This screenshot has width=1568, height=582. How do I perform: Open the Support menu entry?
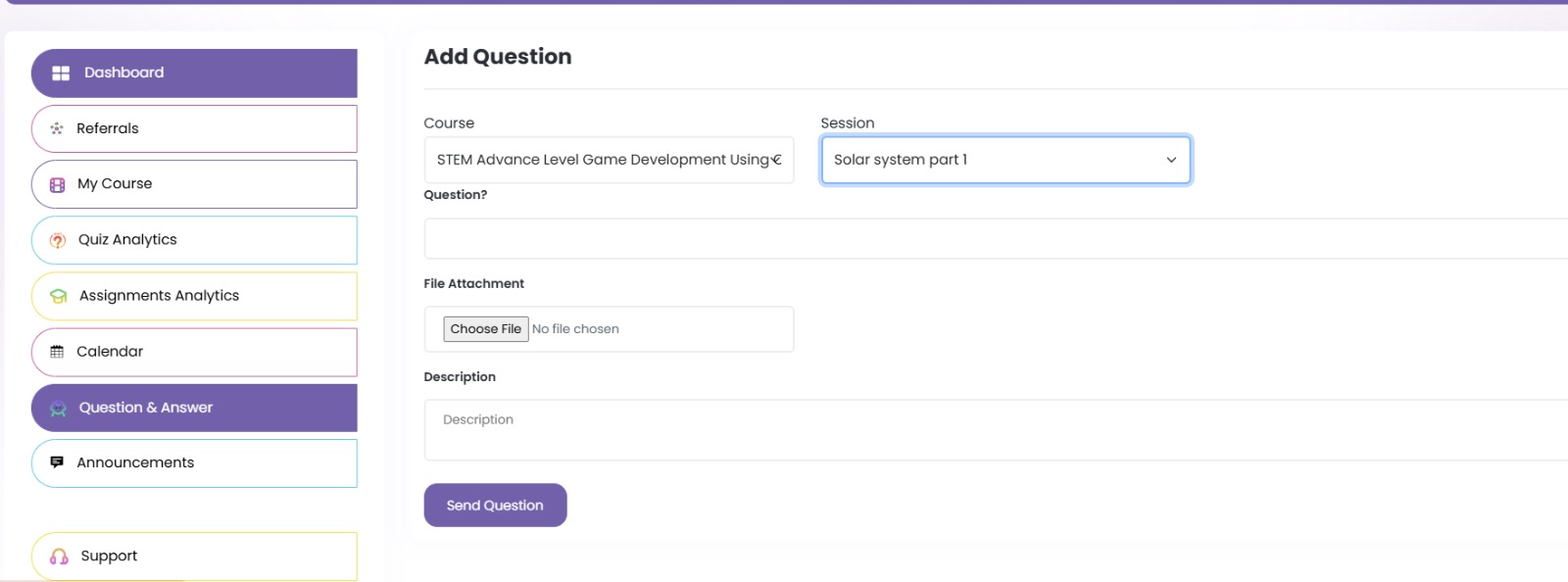tap(109, 557)
